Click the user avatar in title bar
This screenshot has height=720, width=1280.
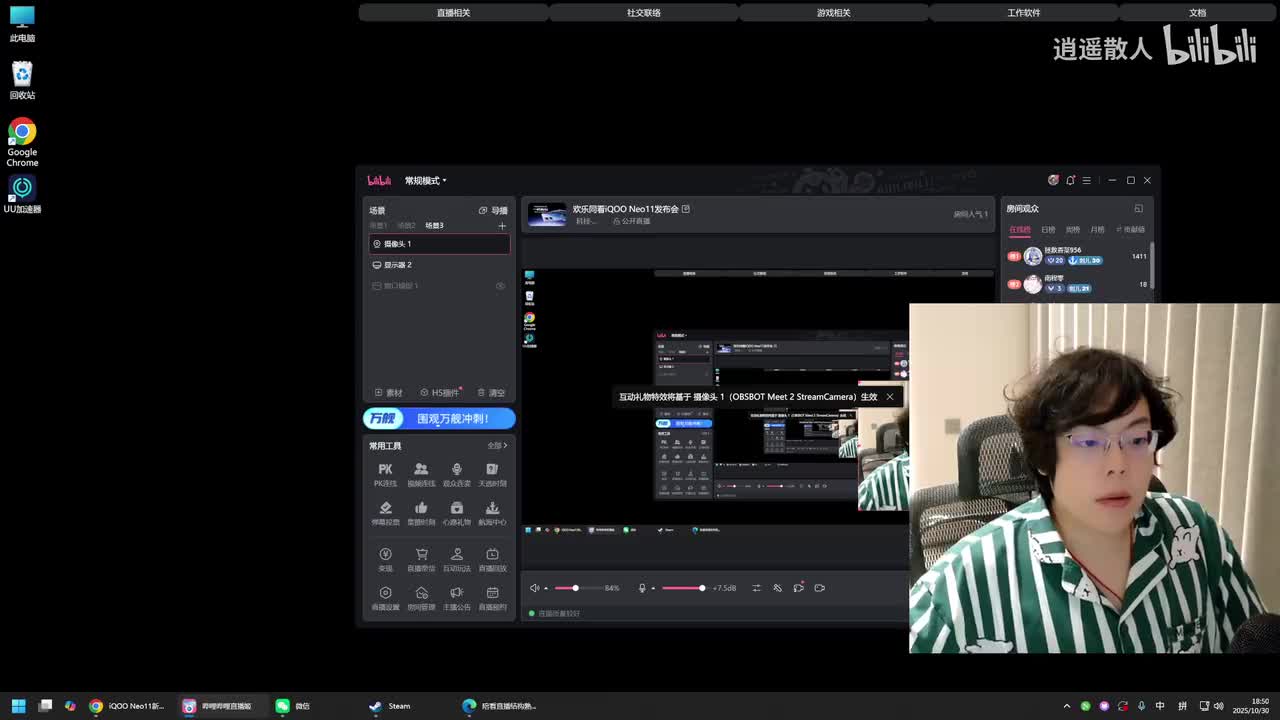tap(1053, 180)
